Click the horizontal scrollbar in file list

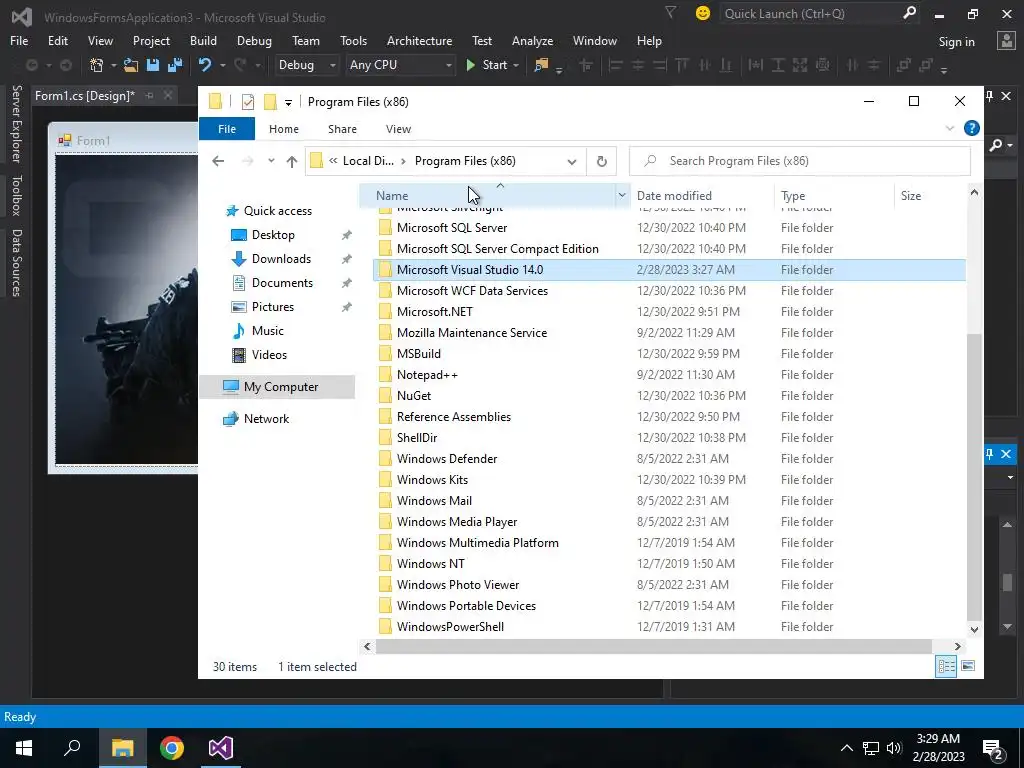click(x=654, y=647)
